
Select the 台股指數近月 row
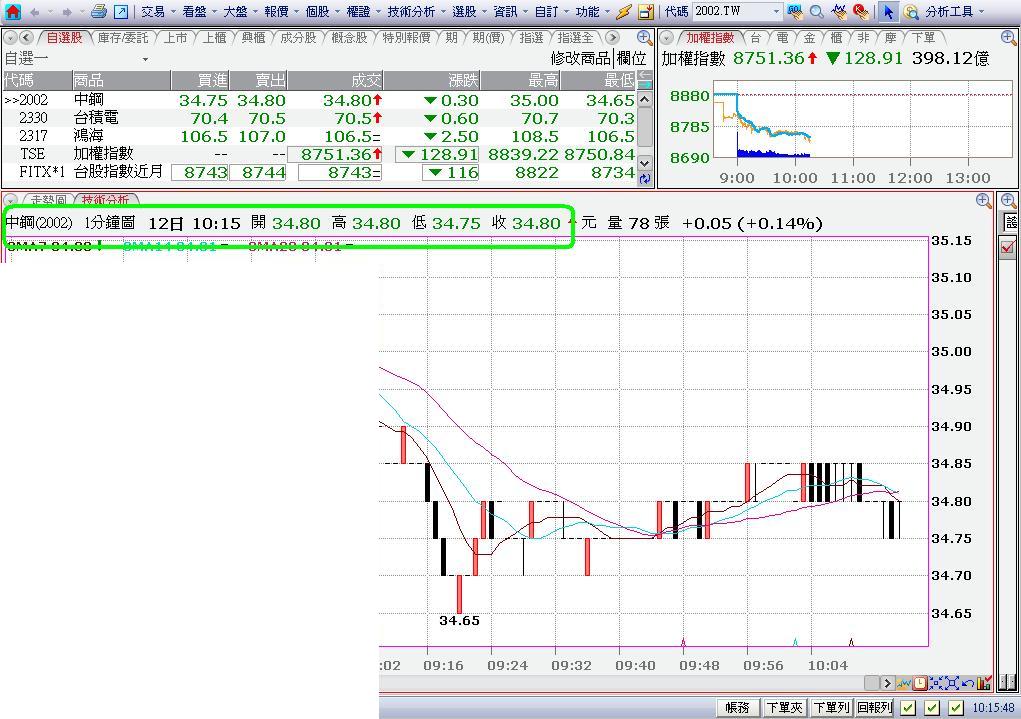(319, 172)
